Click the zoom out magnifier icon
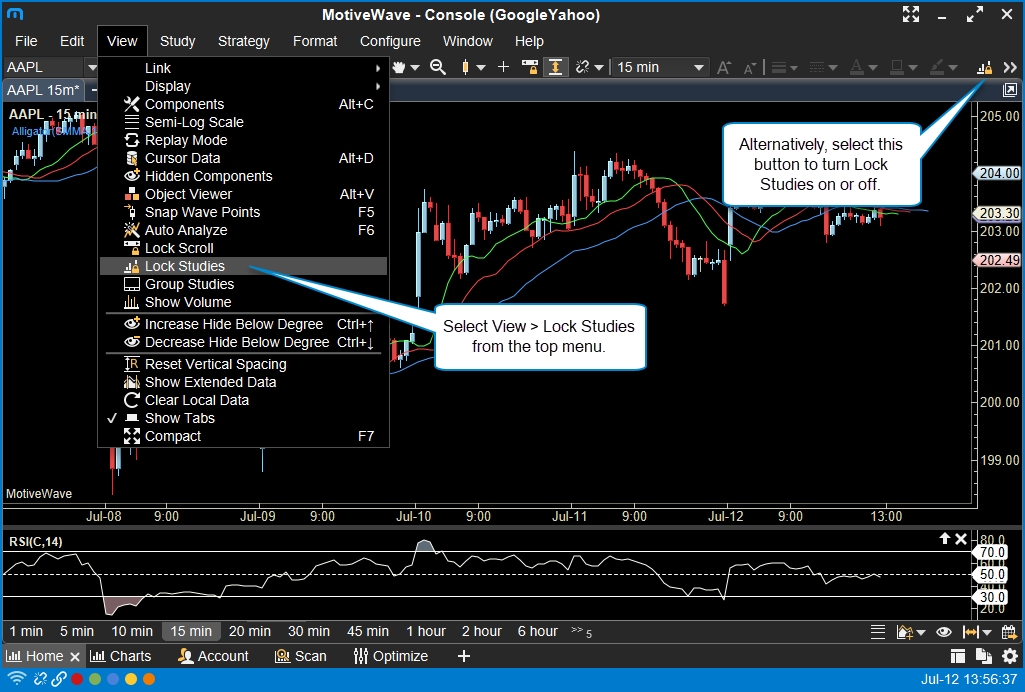The height and width of the screenshot is (692, 1025). pyautogui.click(x=437, y=67)
